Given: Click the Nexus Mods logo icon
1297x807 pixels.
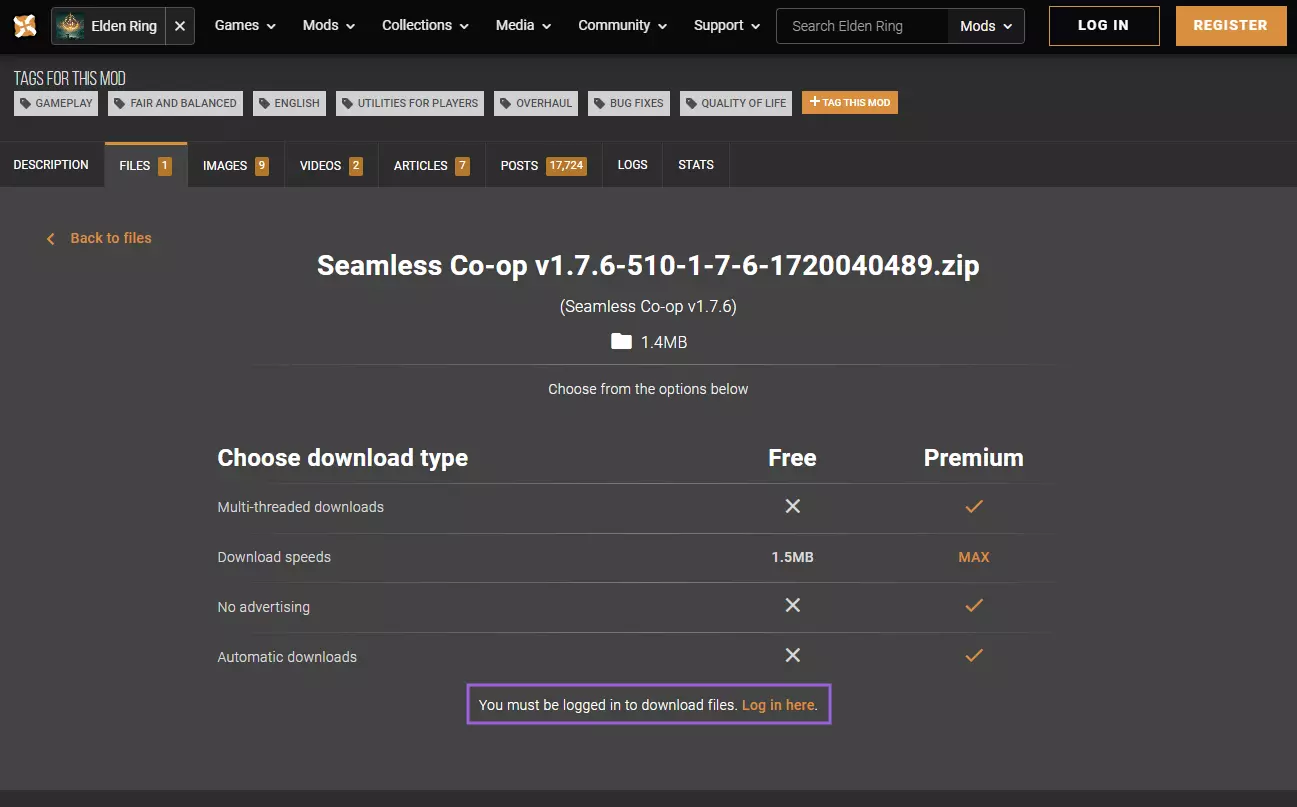Looking at the screenshot, I should (25, 26).
